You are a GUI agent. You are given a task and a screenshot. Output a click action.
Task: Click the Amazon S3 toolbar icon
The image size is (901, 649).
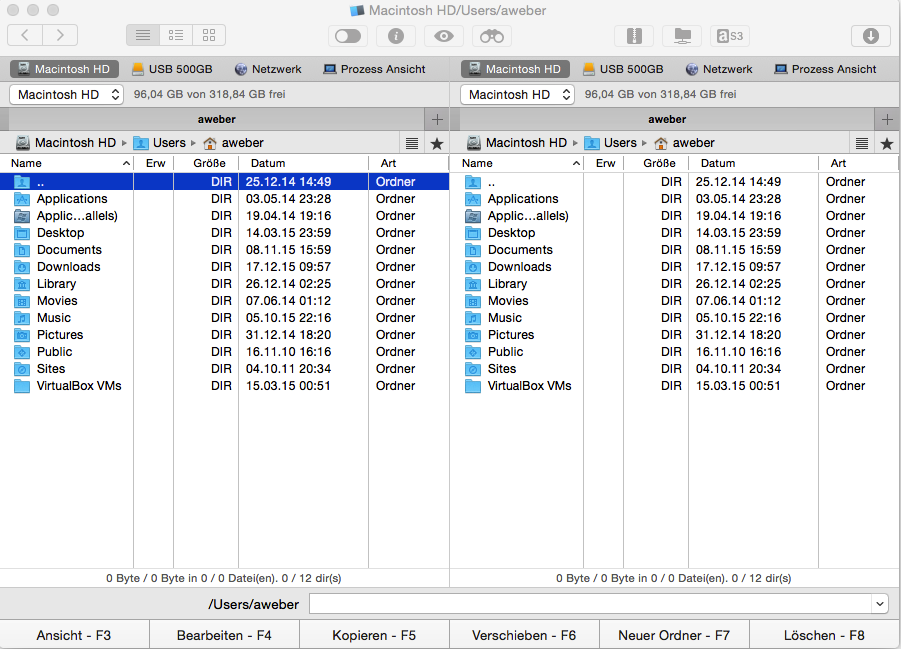pyautogui.click(x=730, y=36)
